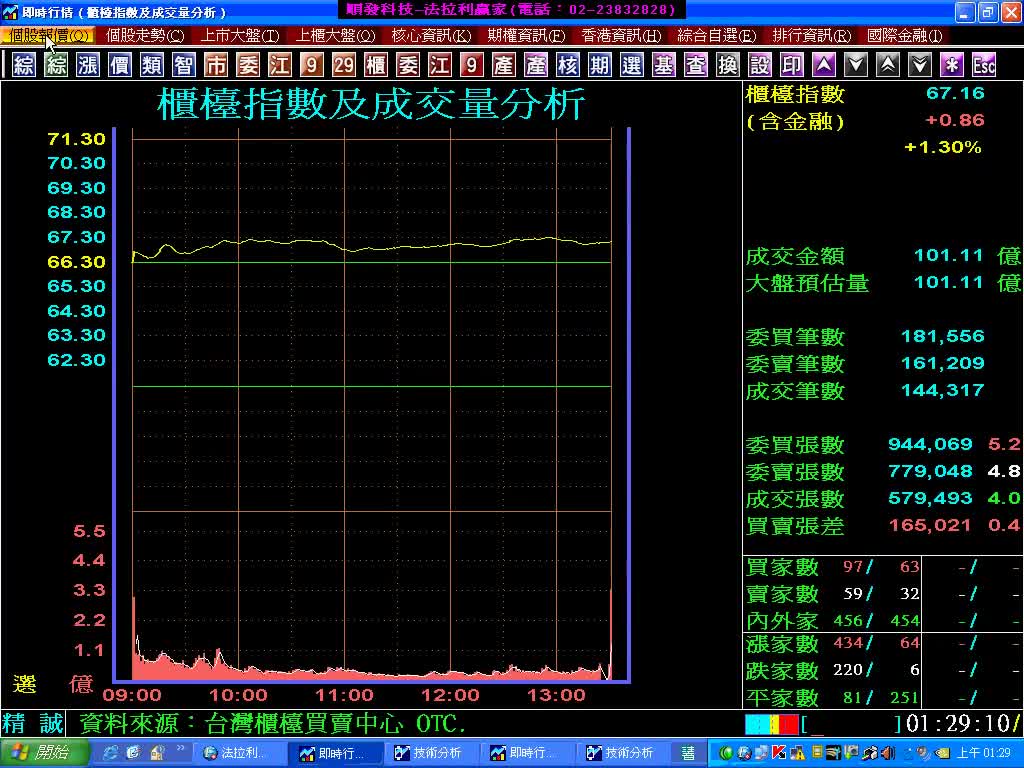Click the asterisk toolbar icon
1024x768 pixels.
952,66
